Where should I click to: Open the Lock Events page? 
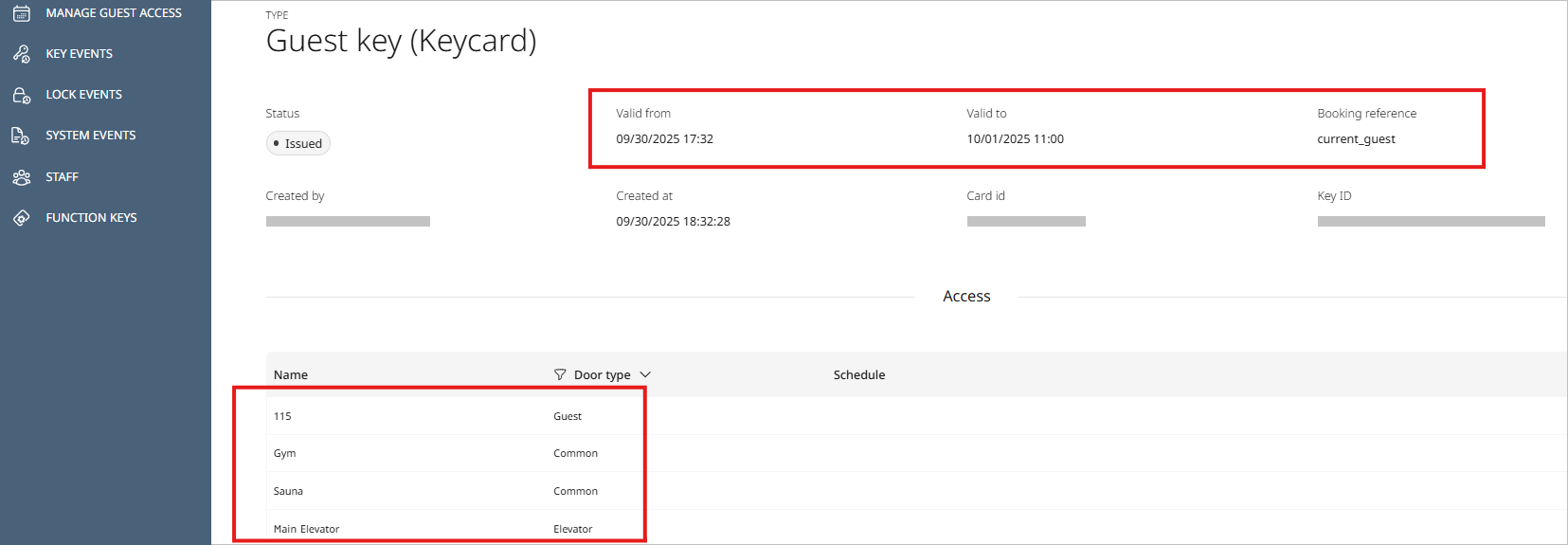coord(83,95)
